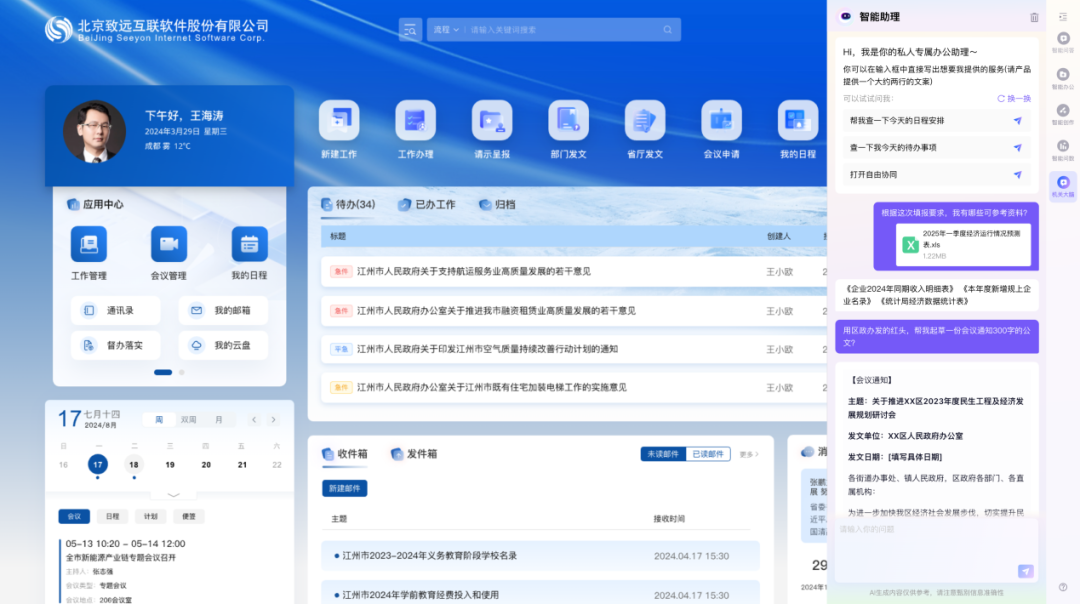Open the 我的云盘 button

[x=223, y=345]
